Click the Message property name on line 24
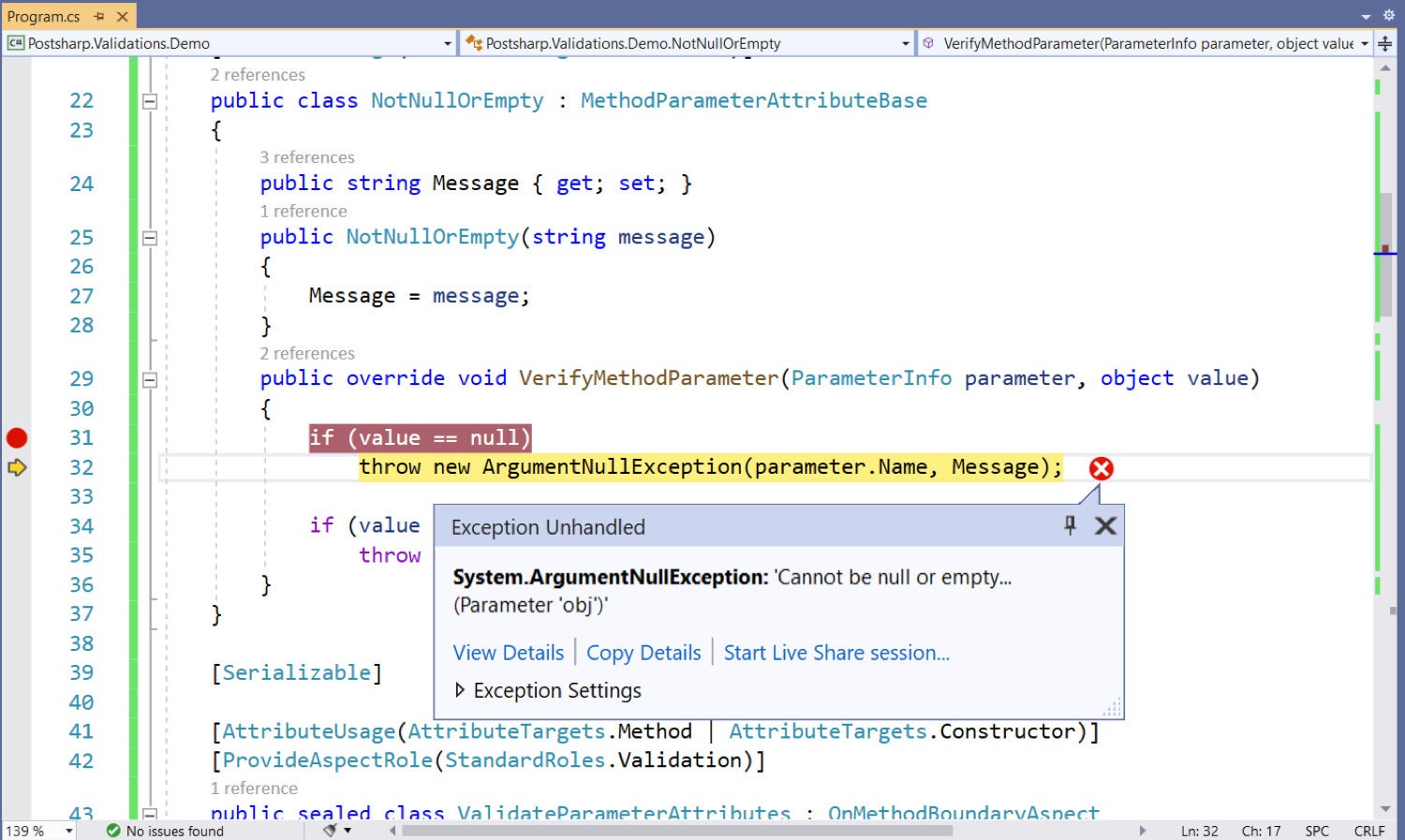1405x840 pixels. pyautogui.click(x=476, y=184)
